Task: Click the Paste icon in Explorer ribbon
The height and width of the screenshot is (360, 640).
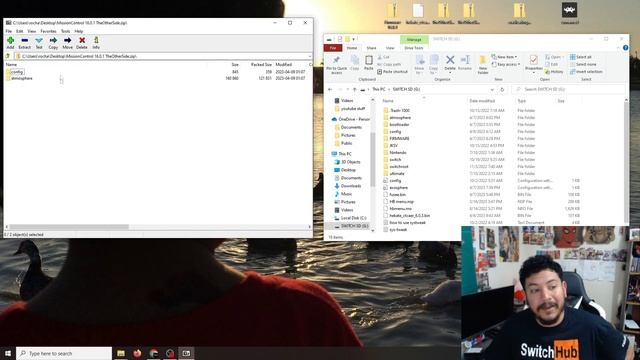Action: click(x=369, y=60)
